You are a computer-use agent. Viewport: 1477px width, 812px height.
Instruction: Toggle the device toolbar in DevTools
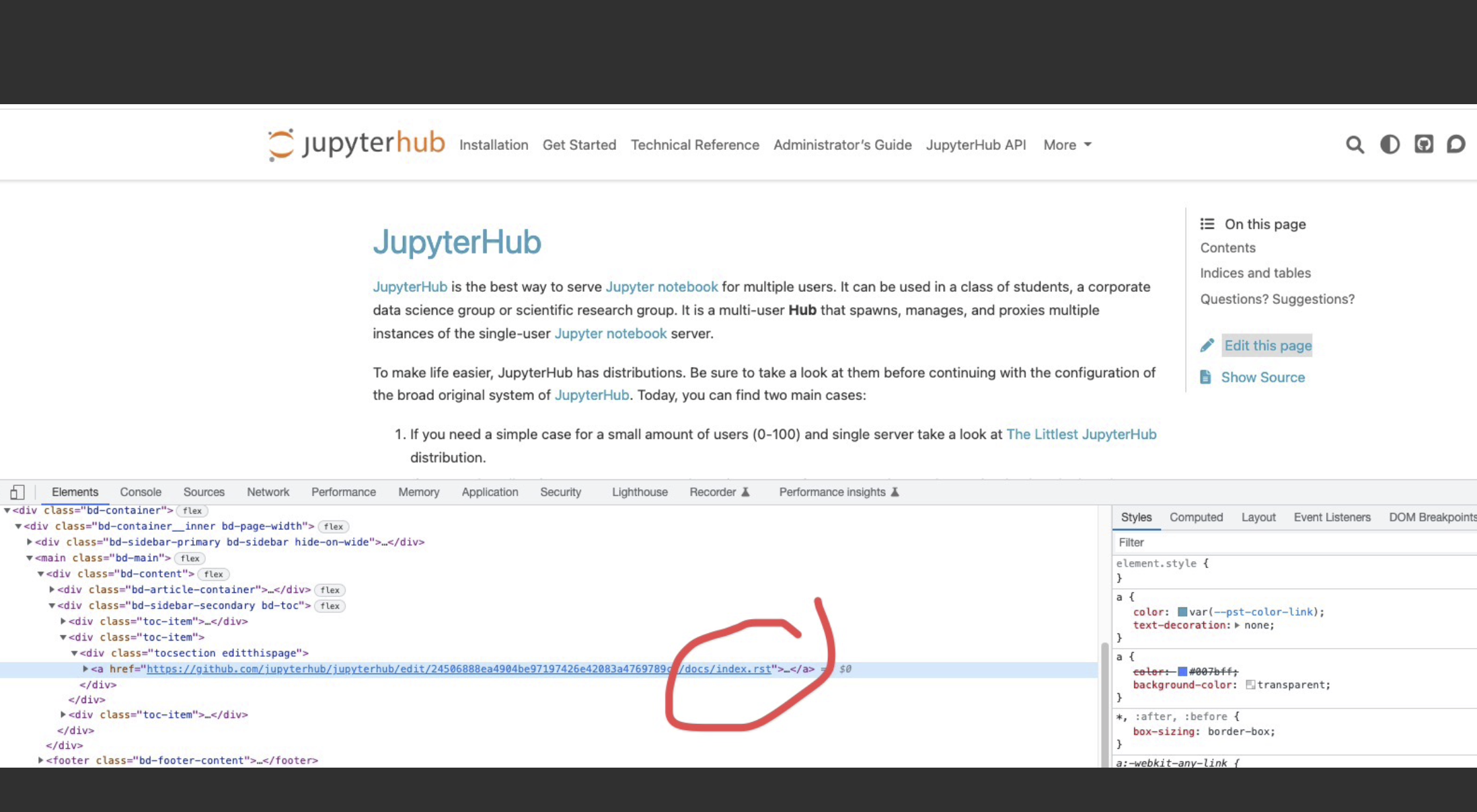(x=18, y=491)
